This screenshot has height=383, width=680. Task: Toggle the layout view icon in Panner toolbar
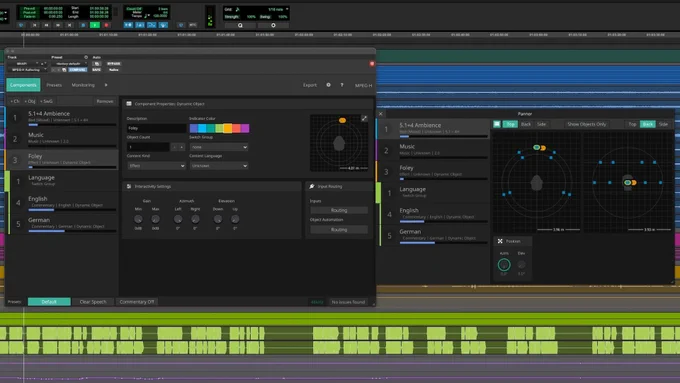tap(497, 124)
